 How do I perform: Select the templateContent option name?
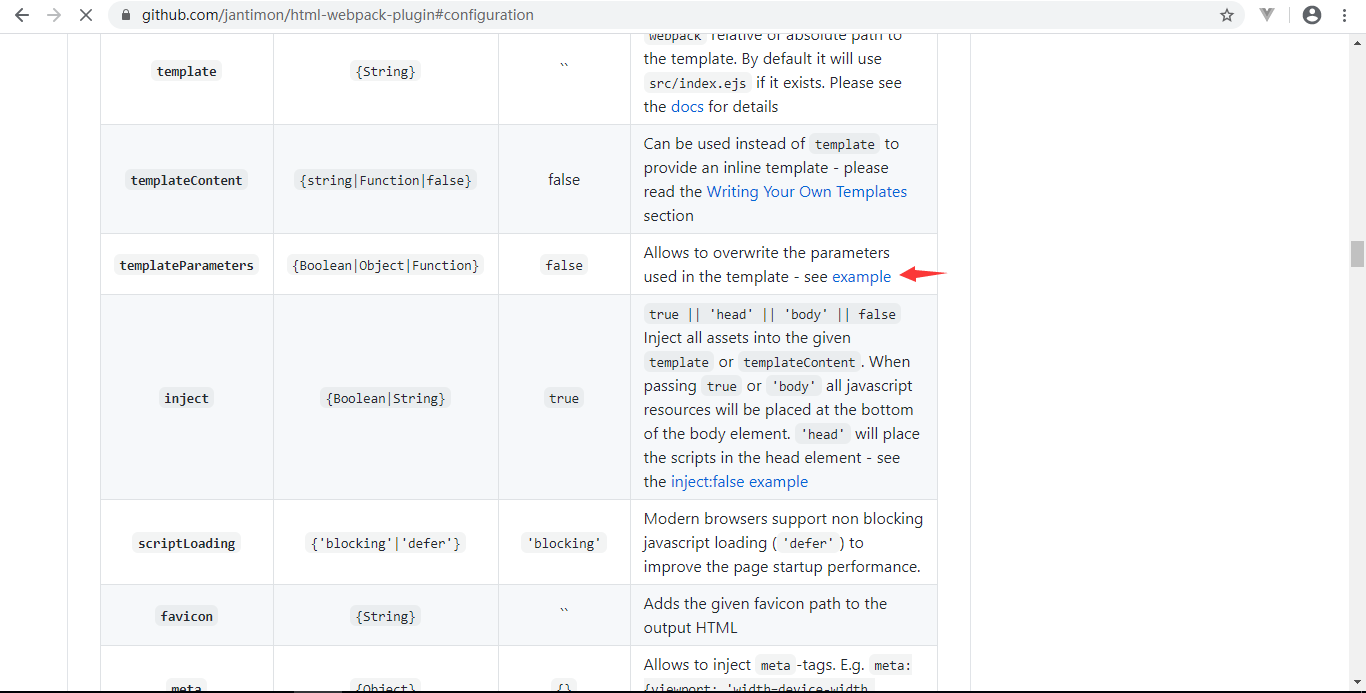pos(187,180)
